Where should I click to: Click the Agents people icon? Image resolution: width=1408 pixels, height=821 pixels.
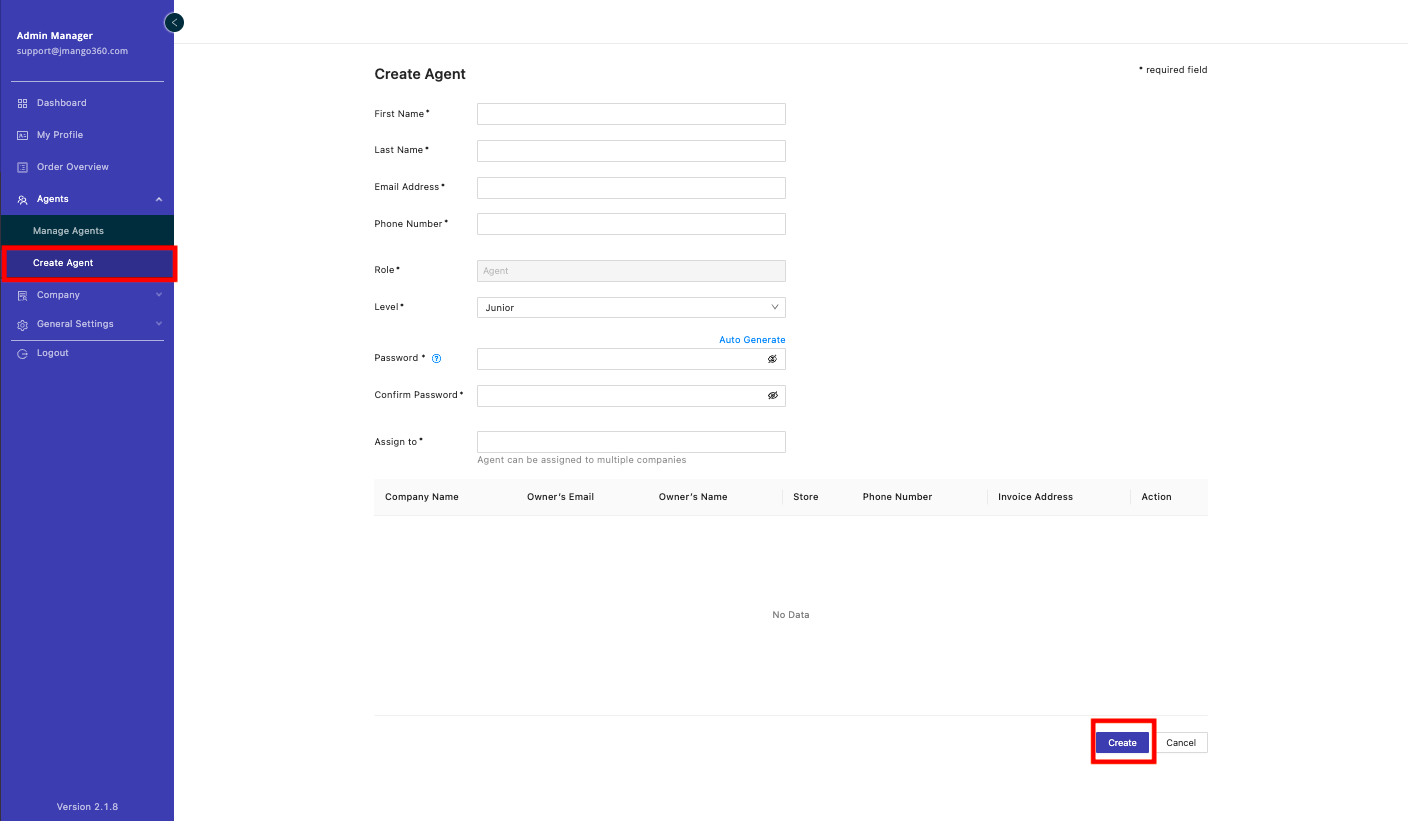click(x=23, y=200)
